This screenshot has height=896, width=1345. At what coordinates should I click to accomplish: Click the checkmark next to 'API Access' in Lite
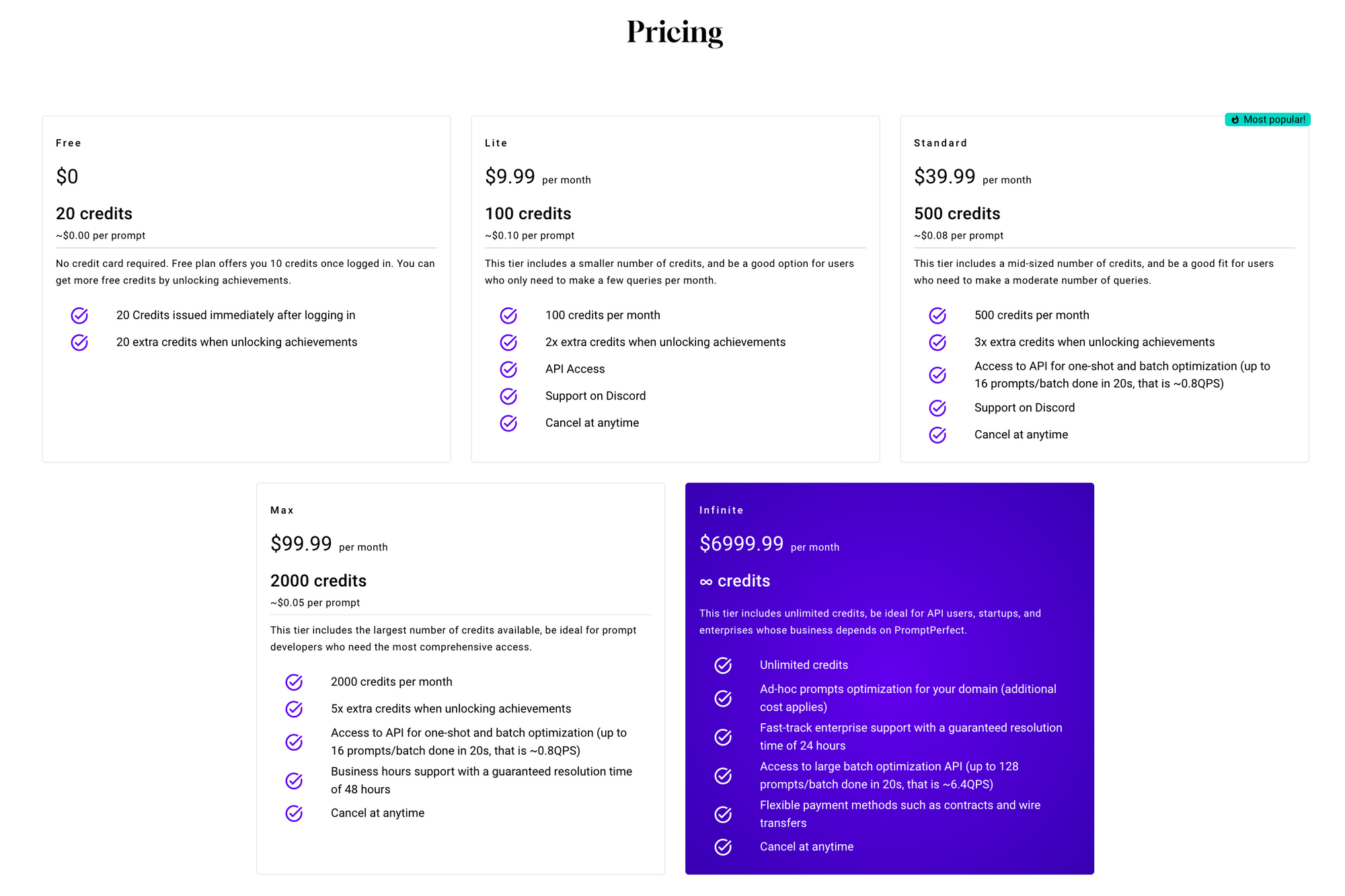click(x=508, y=369)
